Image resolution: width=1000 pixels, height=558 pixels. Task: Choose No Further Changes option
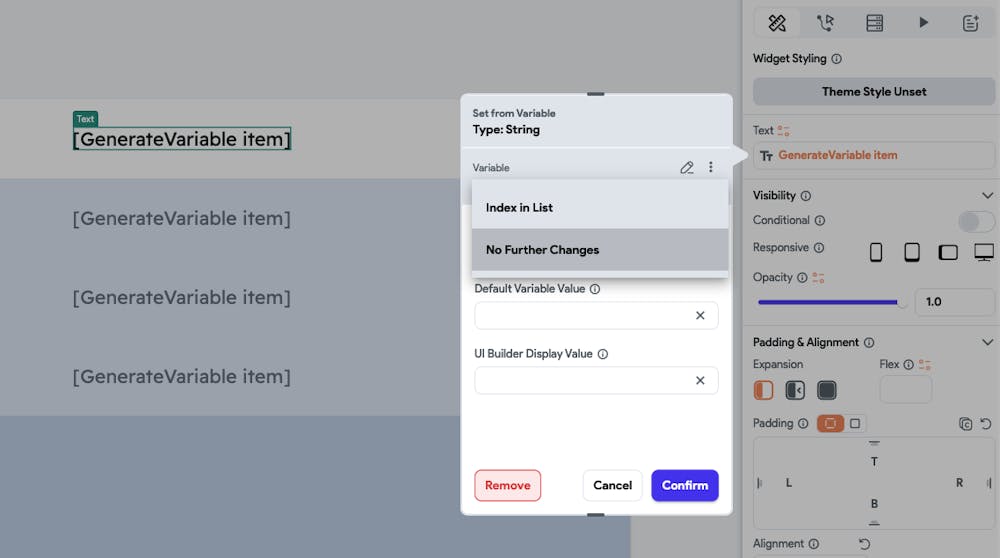(x=600, y=250)
